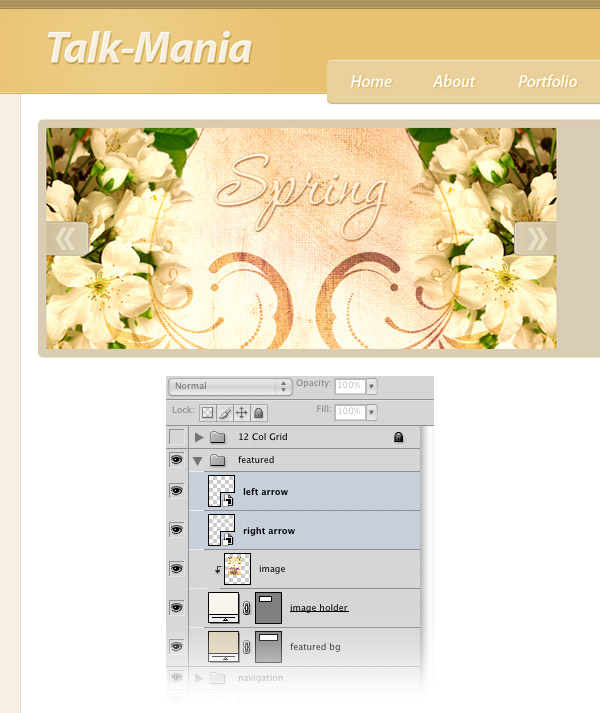Select the navigation group name
This screenshot has width=600, height=713.
tap(261, 678)
